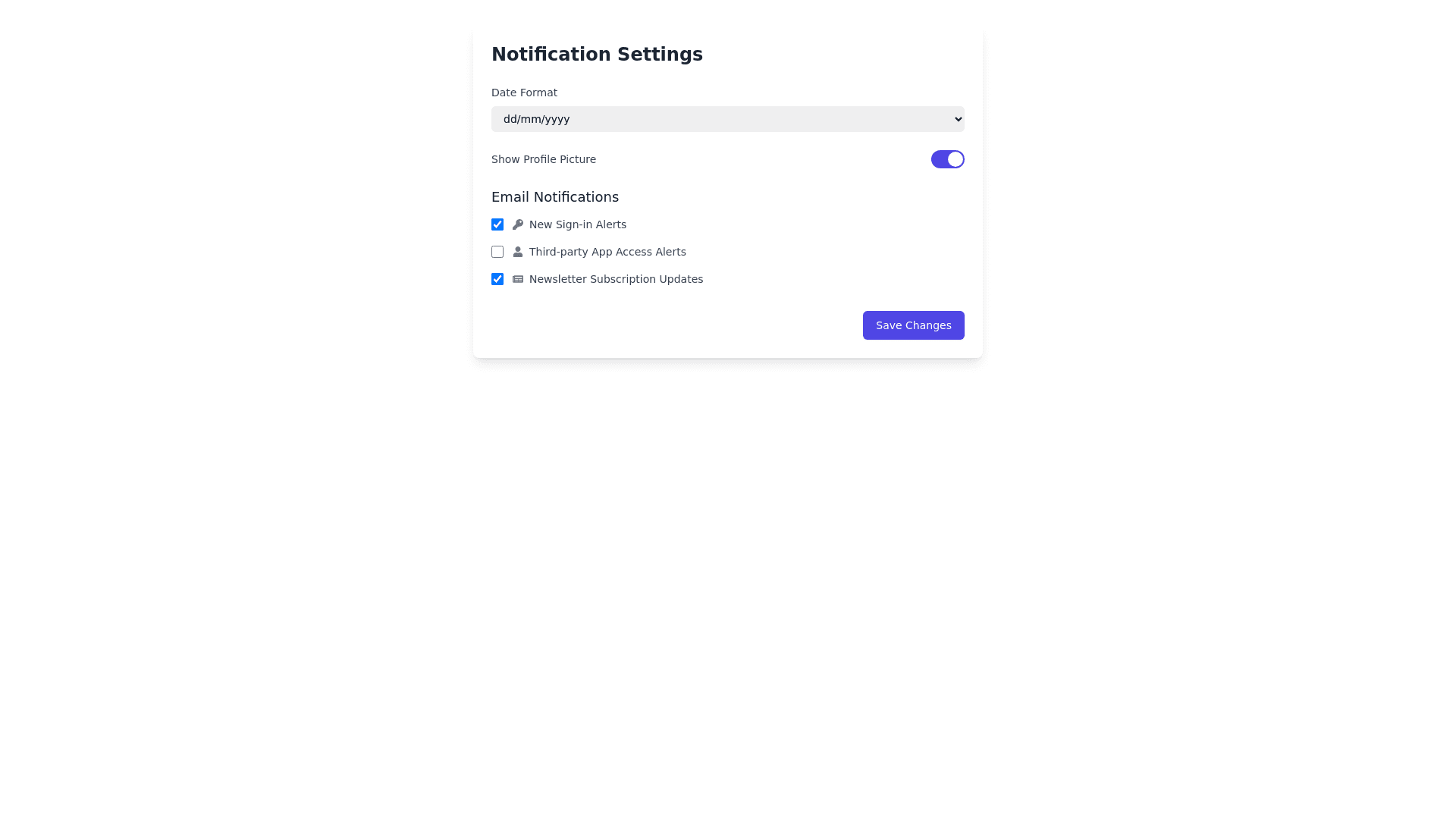Viewport: 1456px width, 819px height.
Task: Click the dd/mm/yyyy selected value text
Action: click(x=537, y=119)
